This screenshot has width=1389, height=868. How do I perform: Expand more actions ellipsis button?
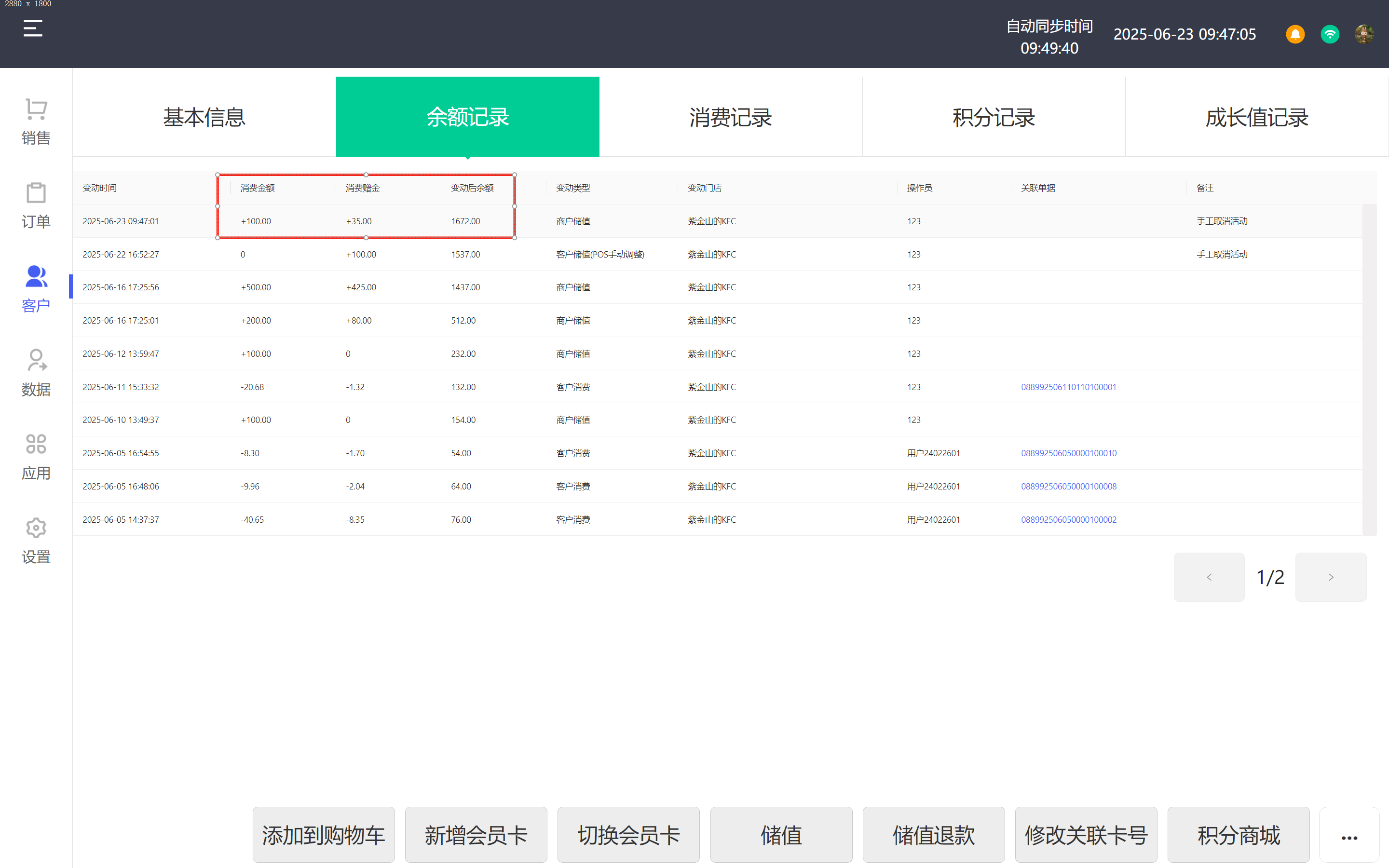(1349, 835)
